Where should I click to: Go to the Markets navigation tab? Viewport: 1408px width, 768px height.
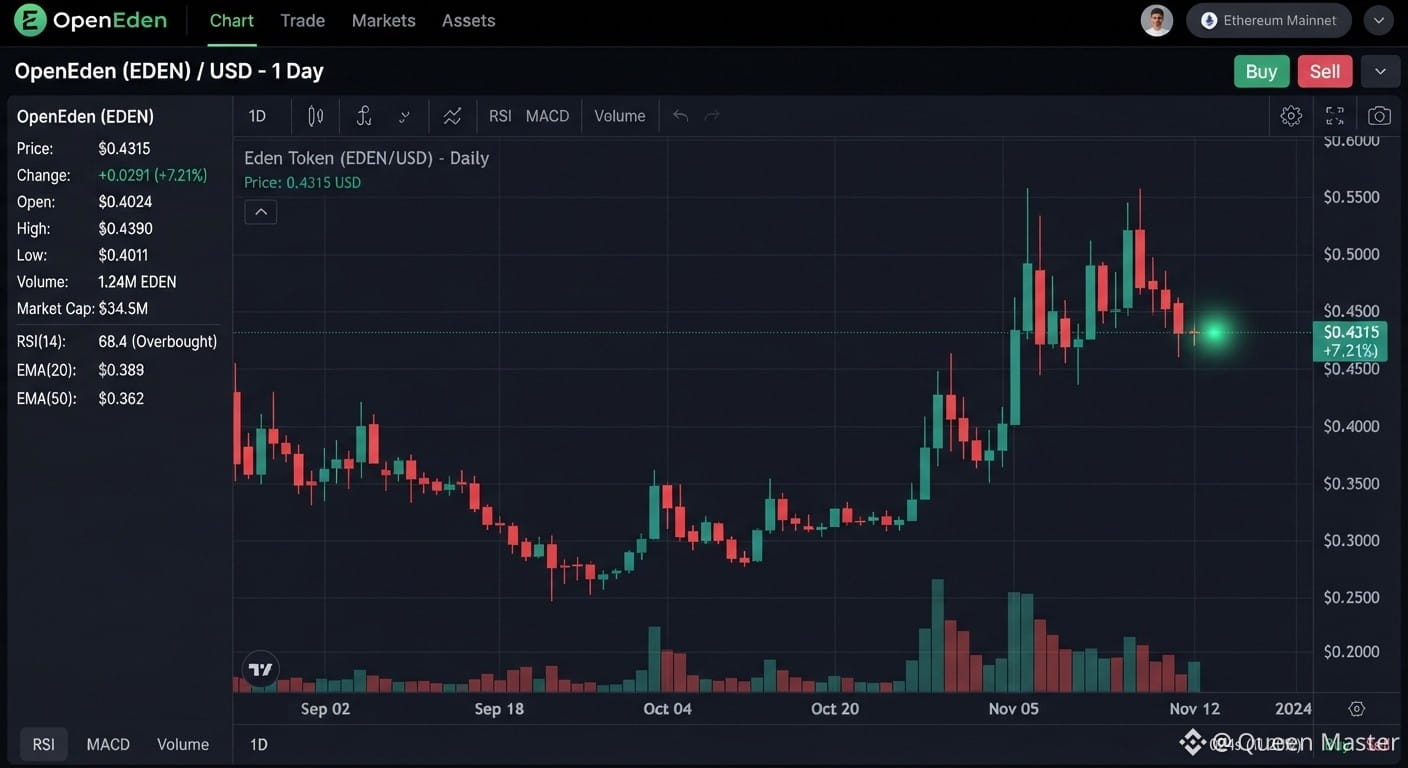(x=384, y=20)
